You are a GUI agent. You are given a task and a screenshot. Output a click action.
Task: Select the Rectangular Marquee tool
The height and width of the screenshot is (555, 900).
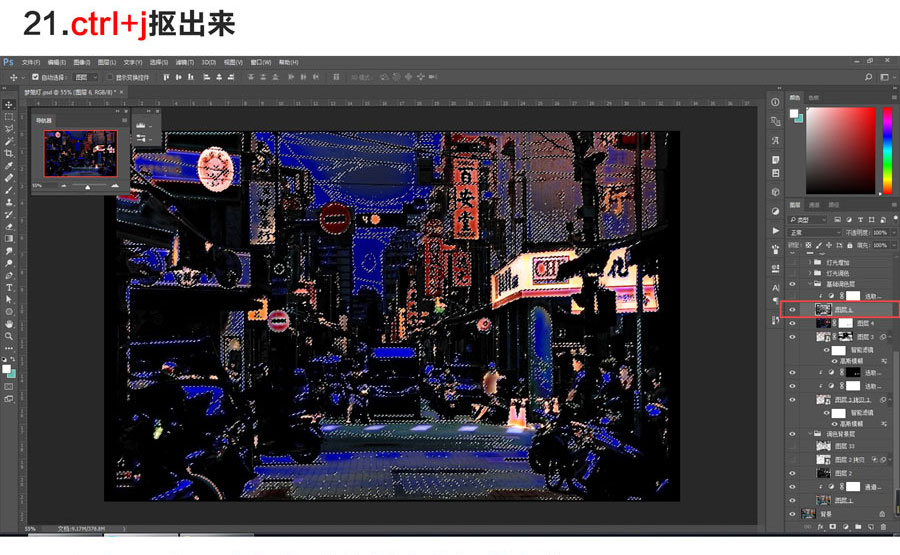click(9, 117)
